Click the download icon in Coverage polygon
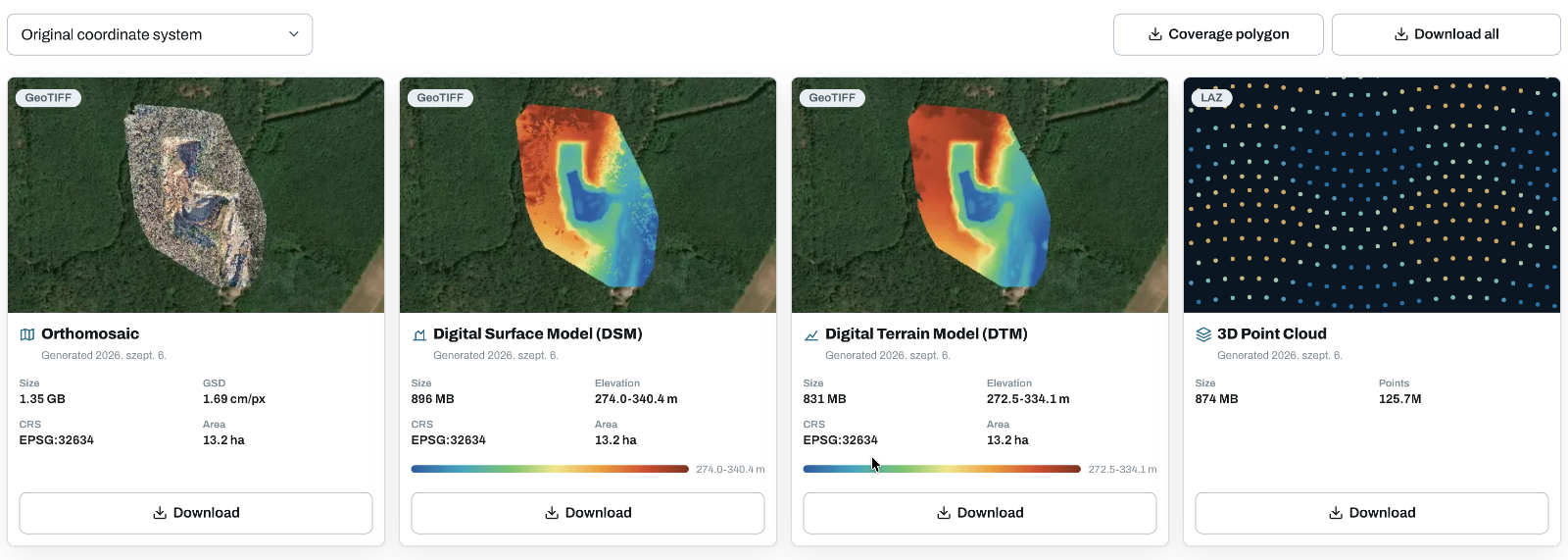 (x=1155, y=34)
